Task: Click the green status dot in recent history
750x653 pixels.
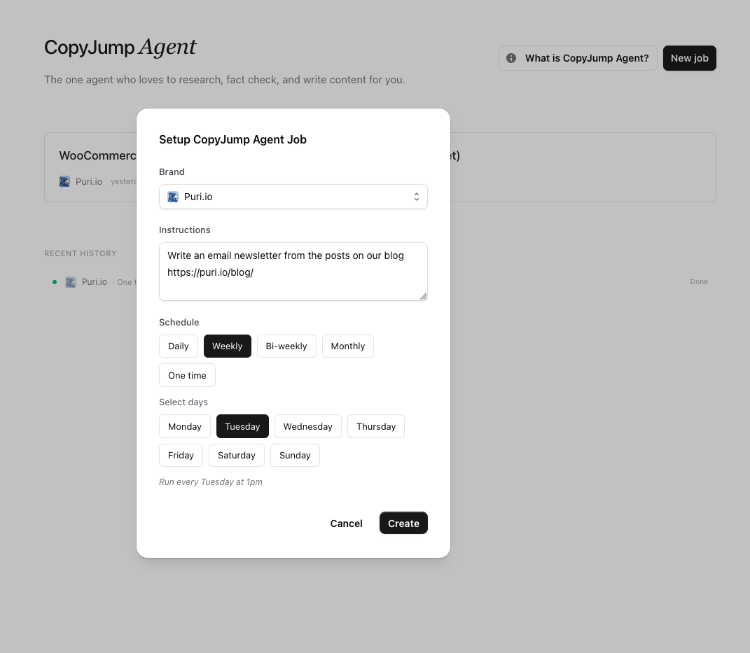Action: click(55, 282)
